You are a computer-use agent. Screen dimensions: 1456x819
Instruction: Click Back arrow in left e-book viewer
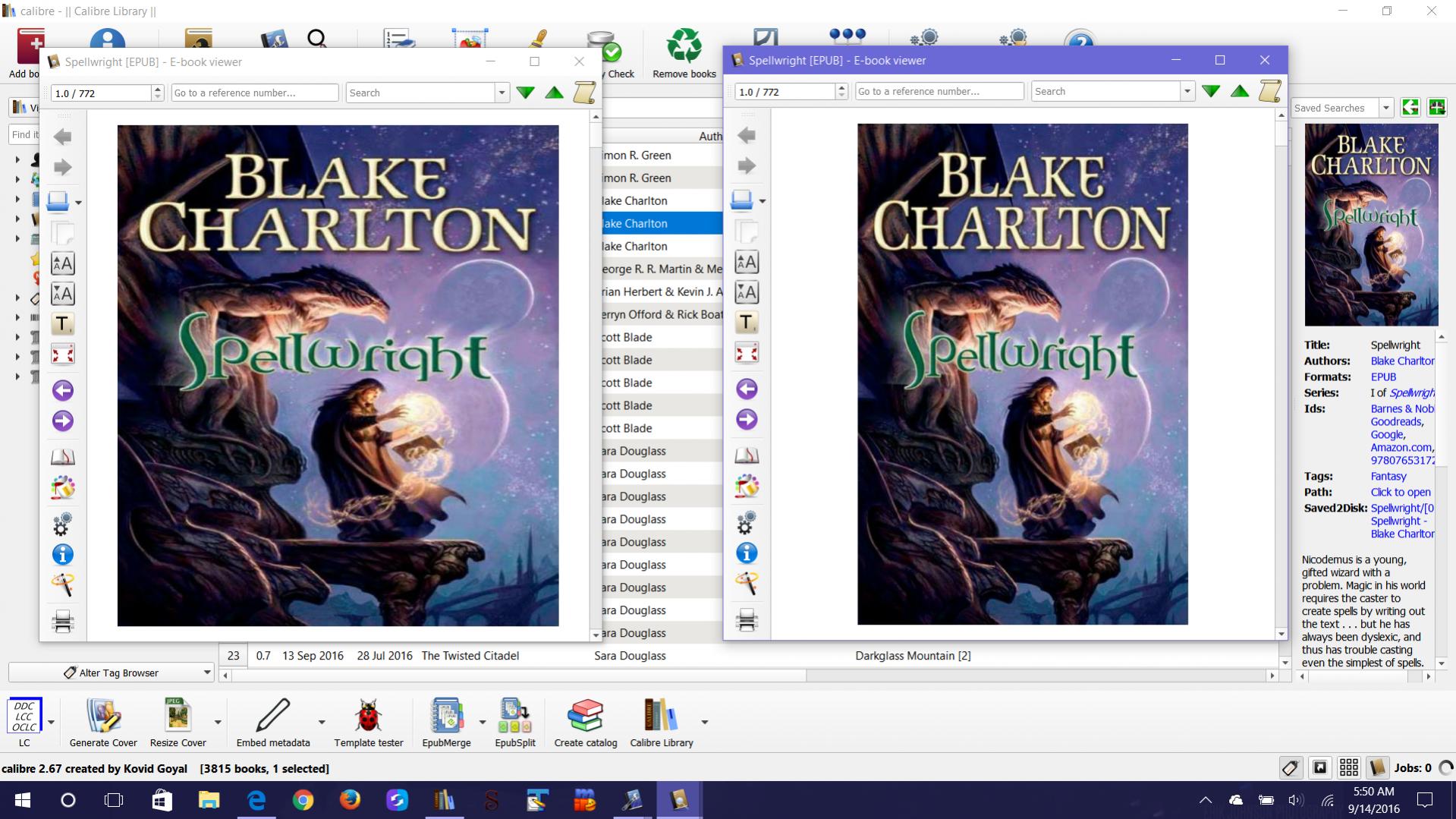tap(63, 137)
